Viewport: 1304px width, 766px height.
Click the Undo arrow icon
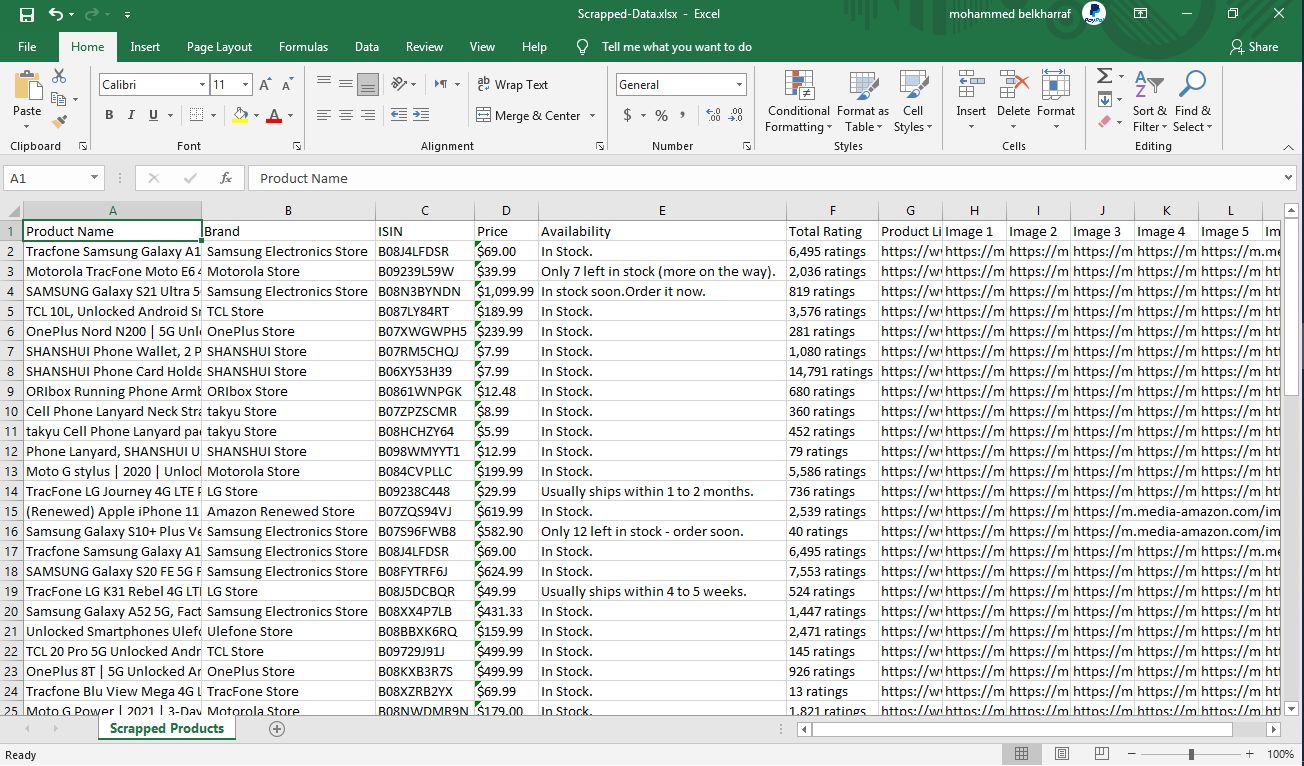56,15
